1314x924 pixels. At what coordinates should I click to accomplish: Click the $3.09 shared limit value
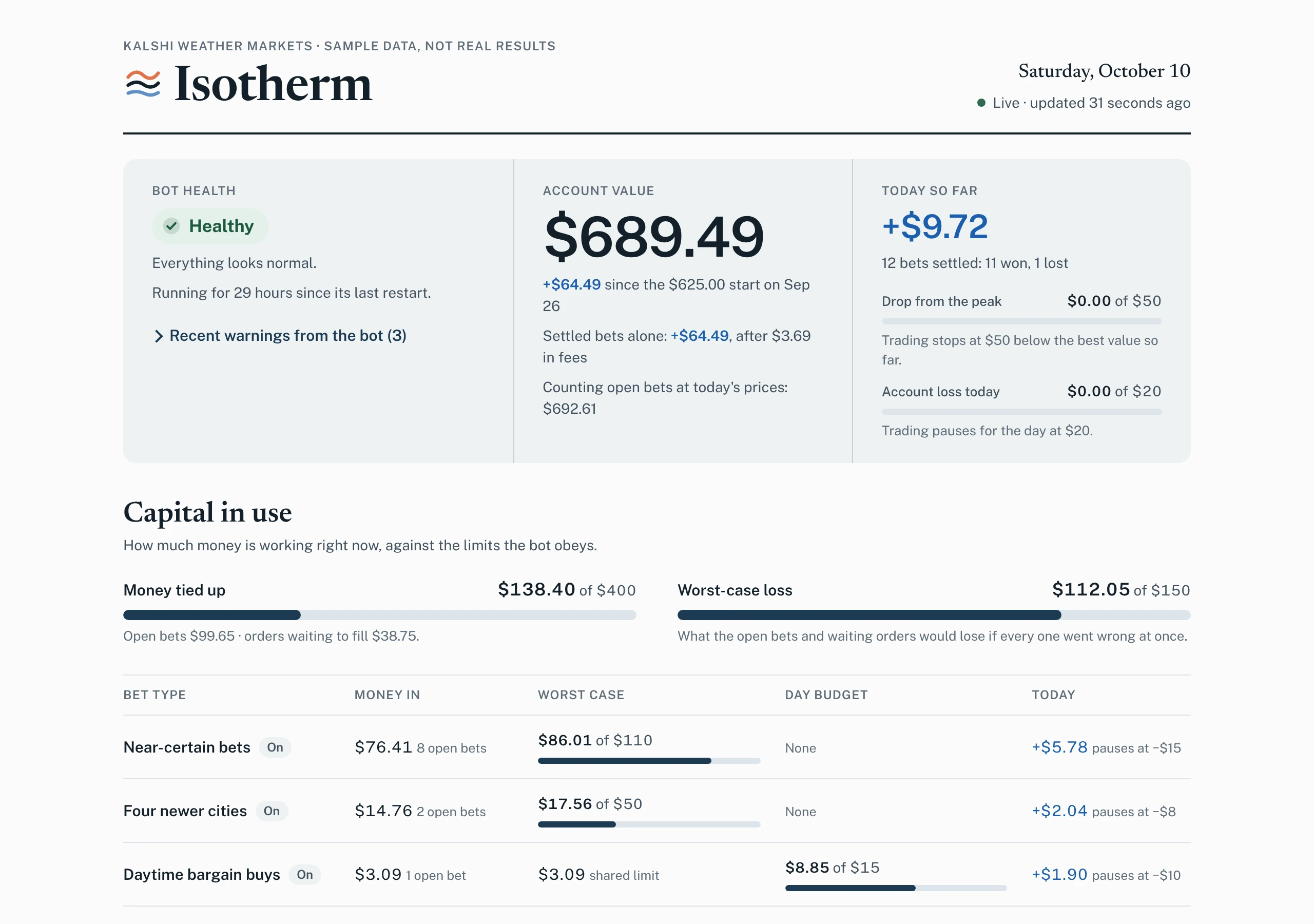pyautogui.click(x=598, y=874)
